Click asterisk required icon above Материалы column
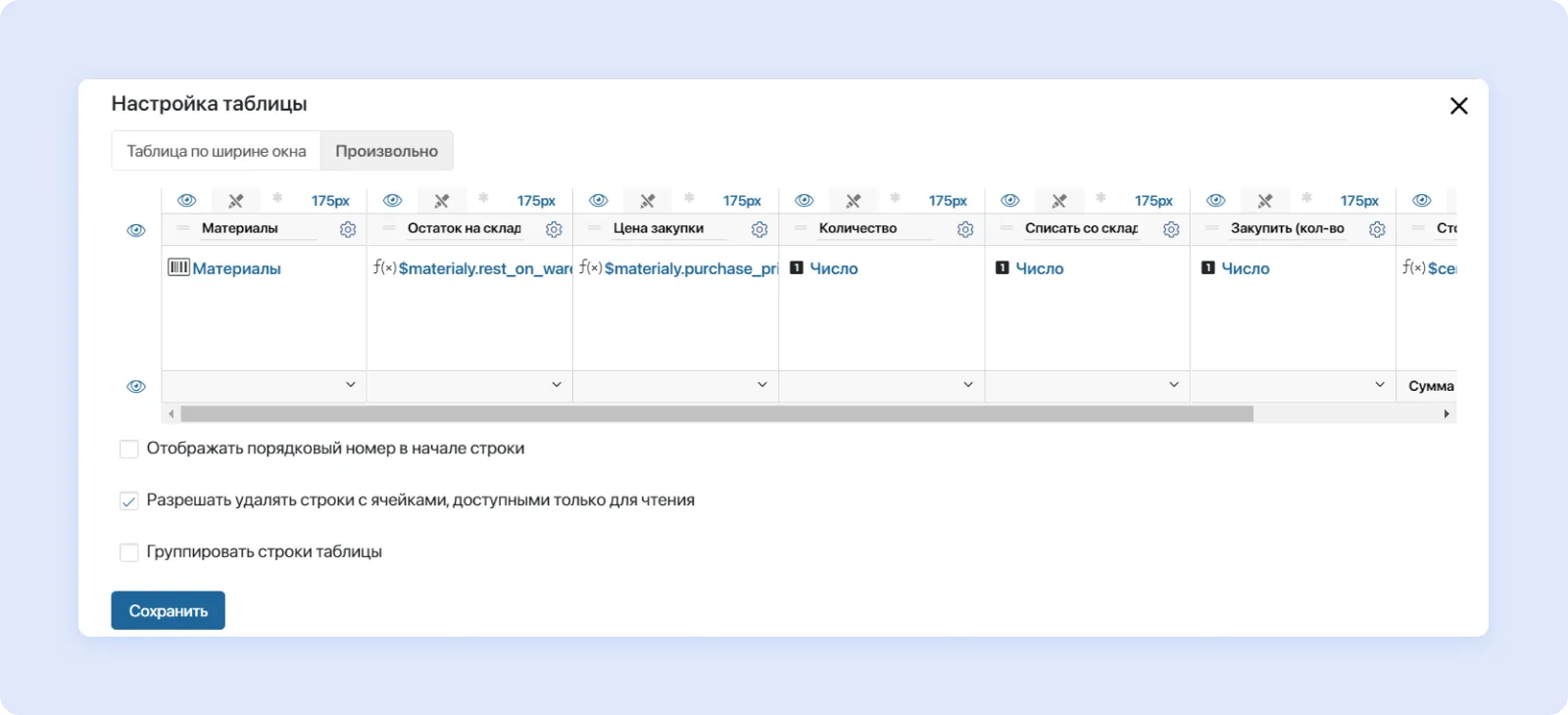This screenshot has height=715, width=1568. point(277,199)
